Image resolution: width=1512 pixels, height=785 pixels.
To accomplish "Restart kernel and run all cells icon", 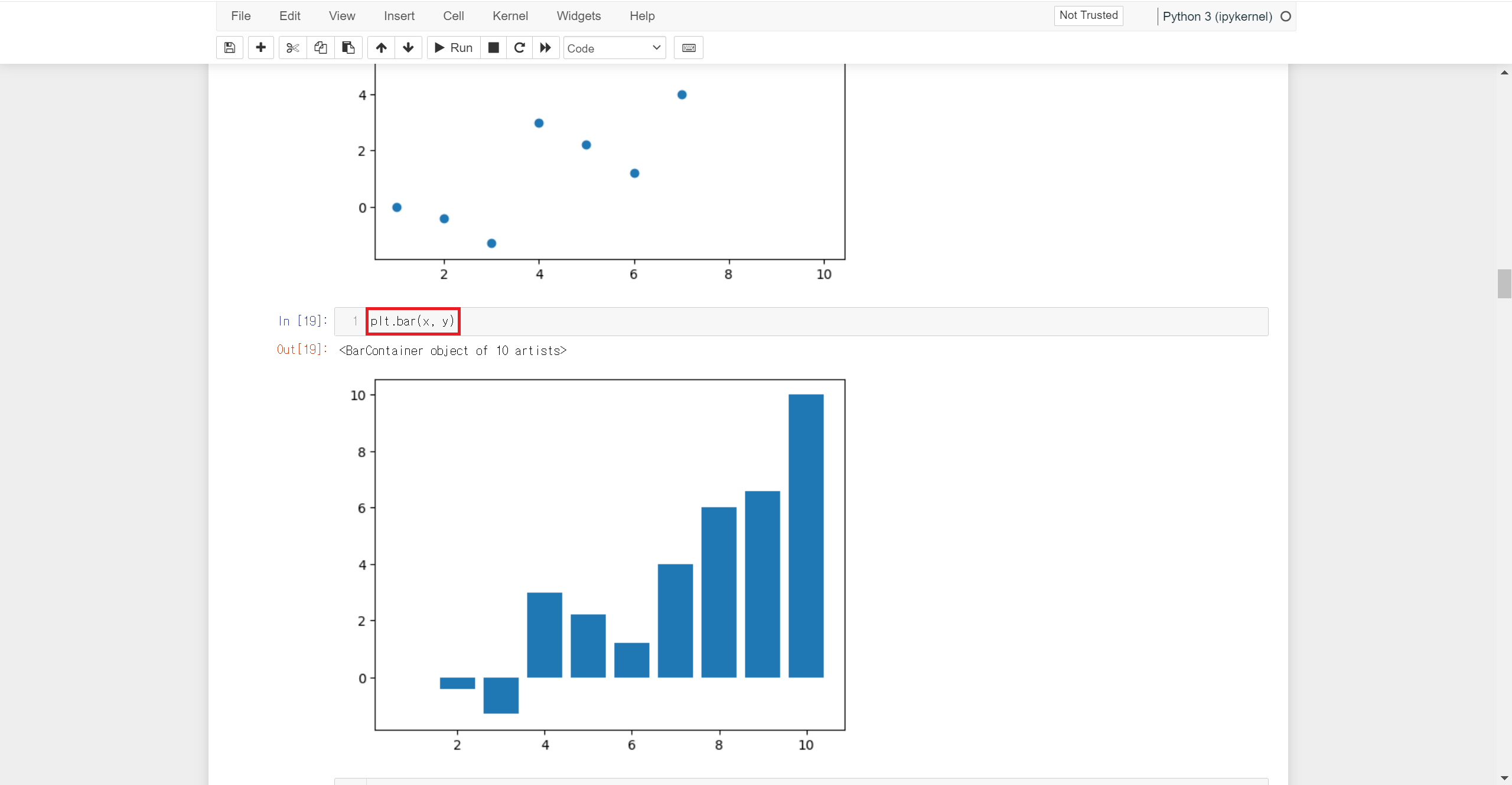I will coord(546,48).
